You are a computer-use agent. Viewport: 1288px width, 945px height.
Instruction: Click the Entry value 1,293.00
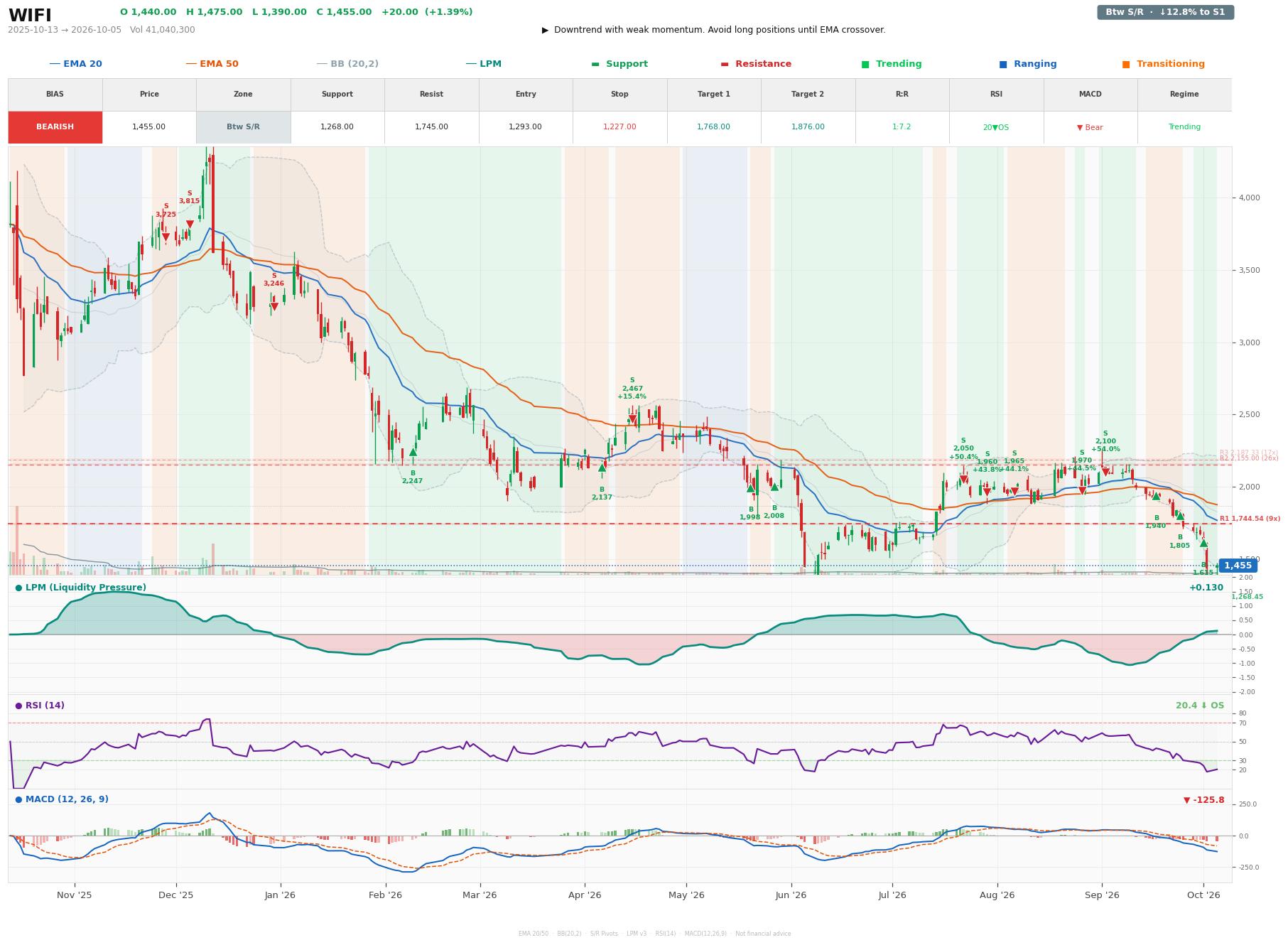pyautogui.click(x=525, y=127)
